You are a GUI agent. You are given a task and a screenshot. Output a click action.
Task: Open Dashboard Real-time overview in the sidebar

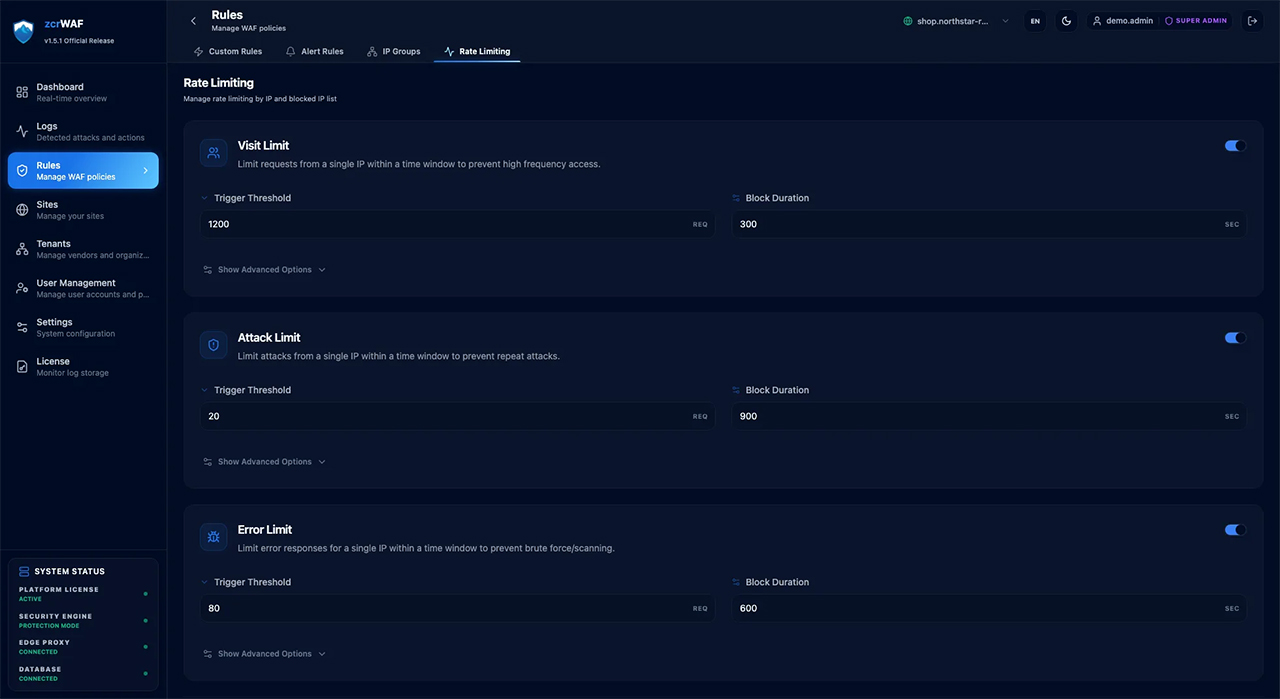[83, 92]
